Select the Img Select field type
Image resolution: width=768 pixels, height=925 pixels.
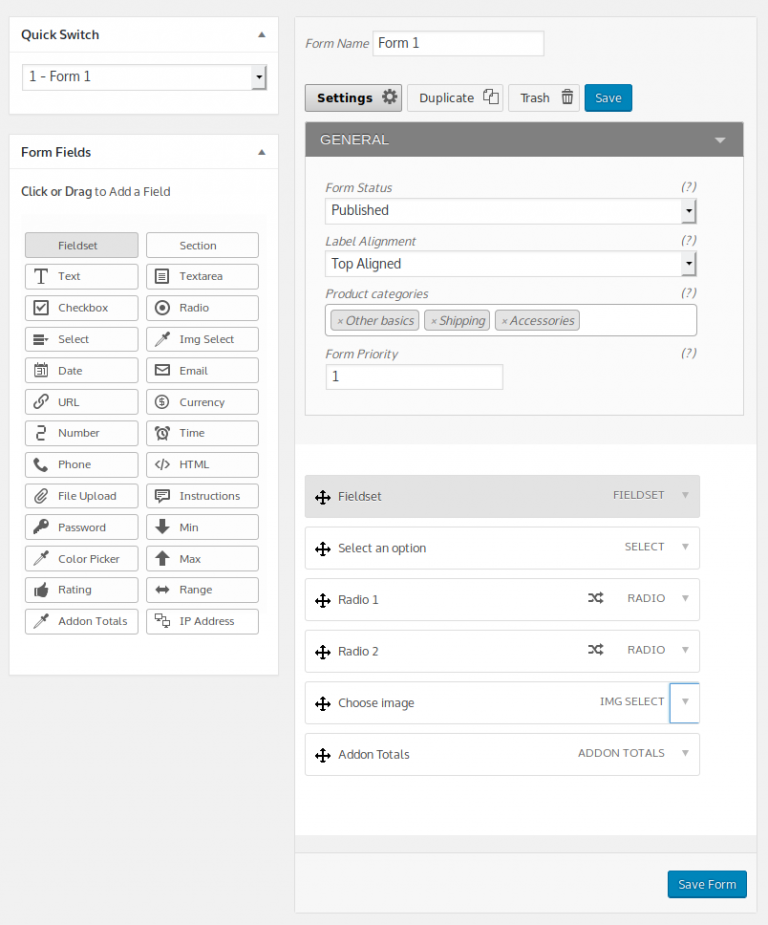pyautogui.click(x=202, y=339)
